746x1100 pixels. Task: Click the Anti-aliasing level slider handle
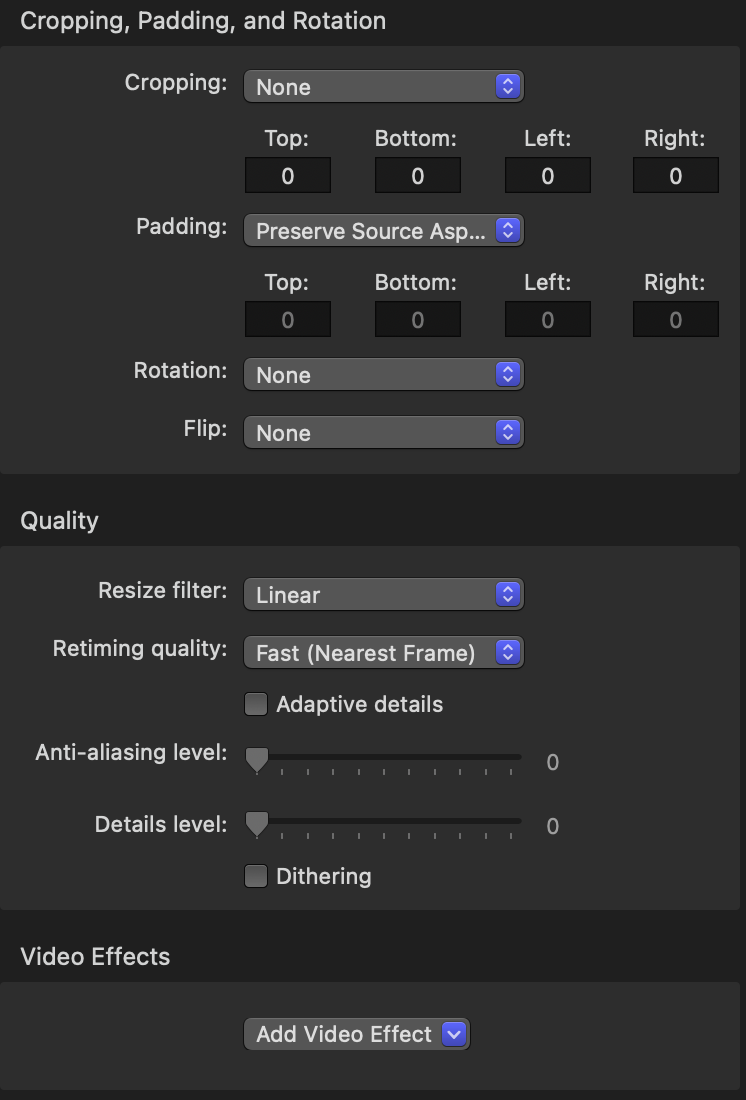click(258, 760)
